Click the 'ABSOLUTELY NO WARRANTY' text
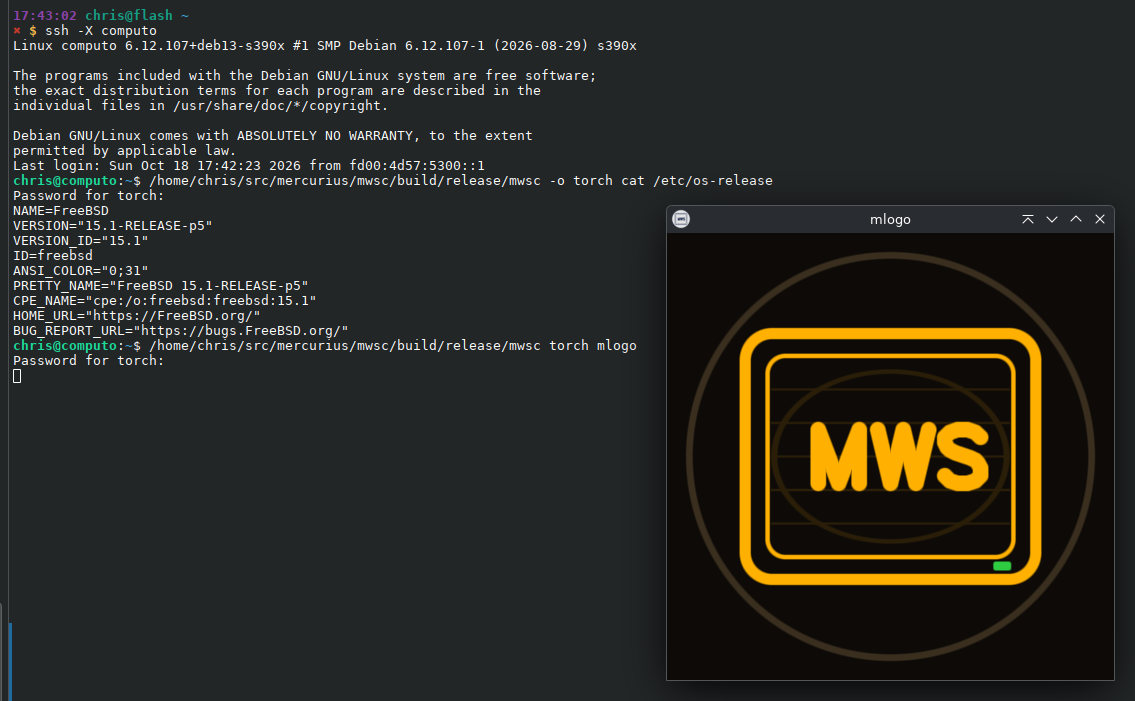 [x=324, y=135]
